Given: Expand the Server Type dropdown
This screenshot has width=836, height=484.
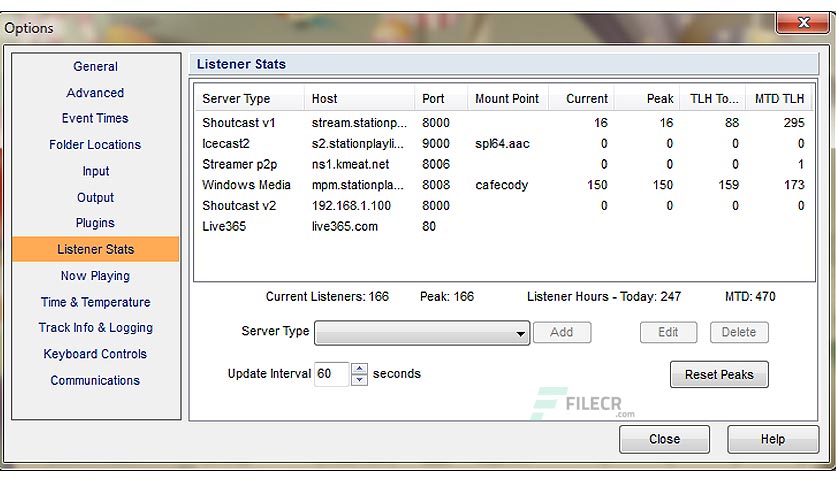Looking at the screenshot, I should pos(422,333).
